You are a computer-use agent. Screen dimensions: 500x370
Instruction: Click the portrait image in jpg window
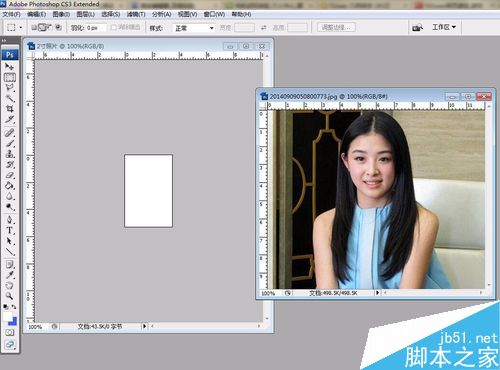click(x=379, y=200)
